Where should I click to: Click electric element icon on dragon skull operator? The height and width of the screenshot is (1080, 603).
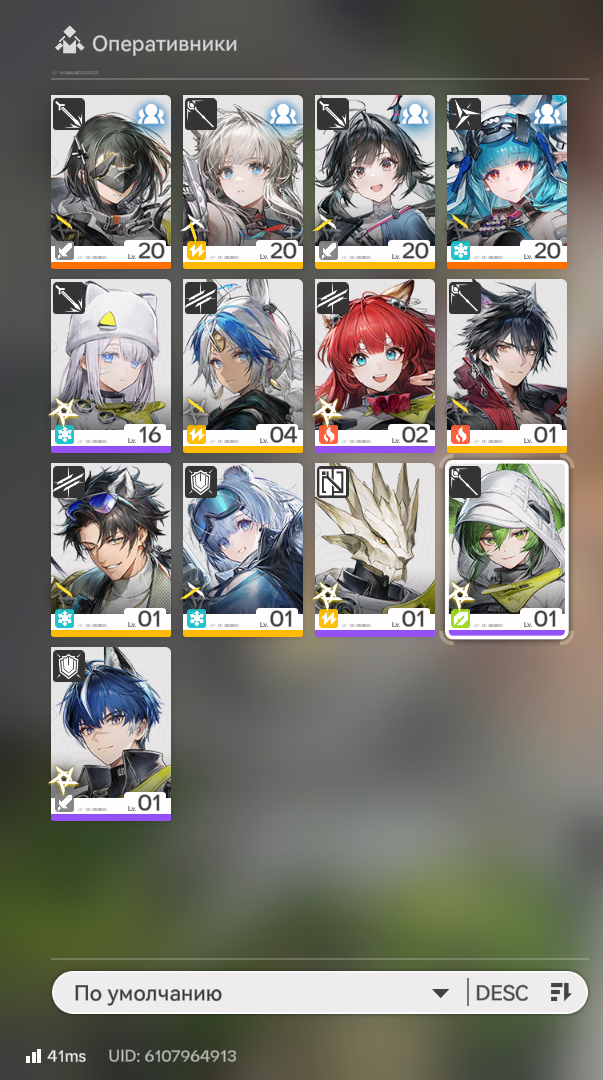pyautogui.click(x=327, y=619)
